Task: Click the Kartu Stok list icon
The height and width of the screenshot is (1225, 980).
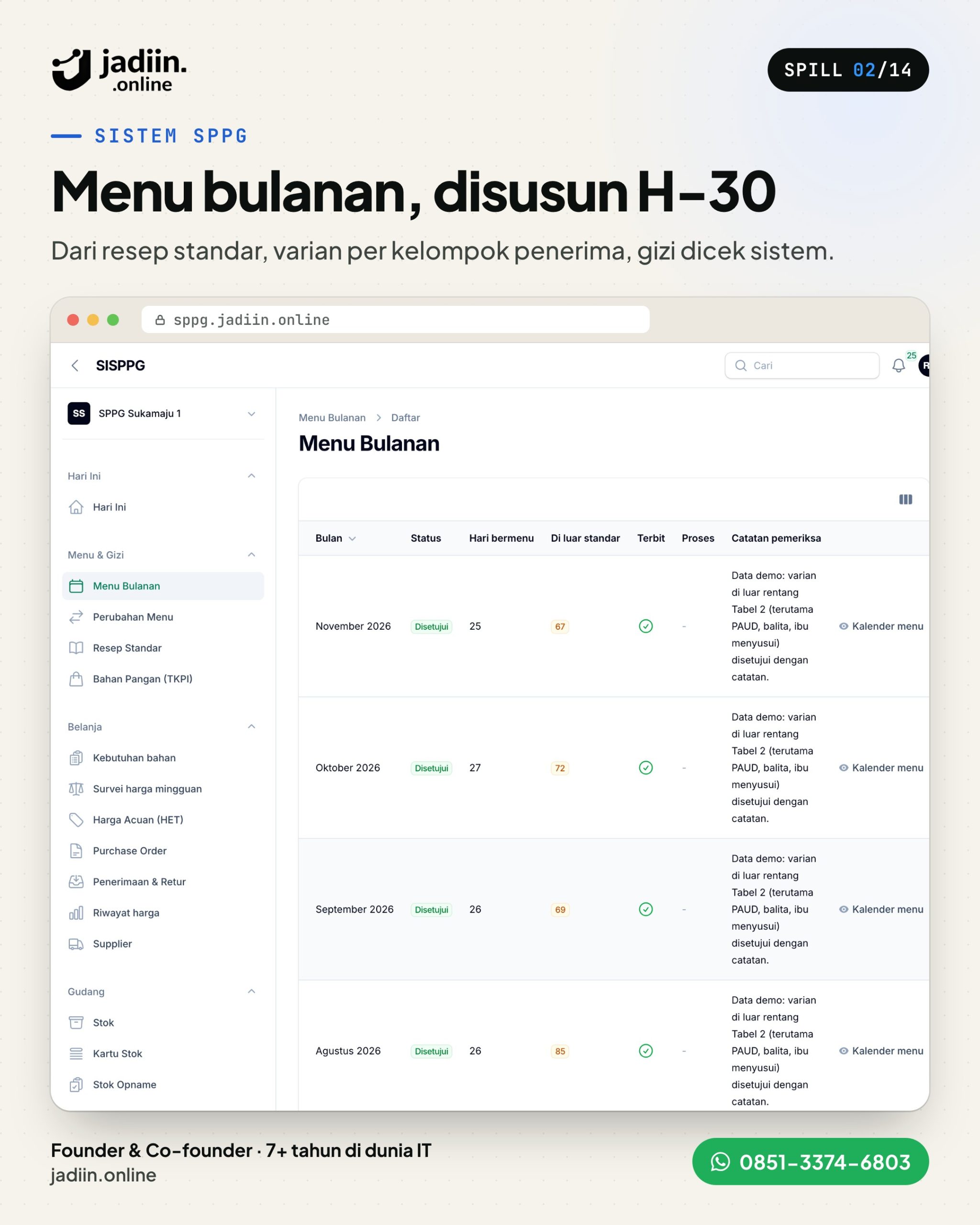Action: click(76, 1053)
